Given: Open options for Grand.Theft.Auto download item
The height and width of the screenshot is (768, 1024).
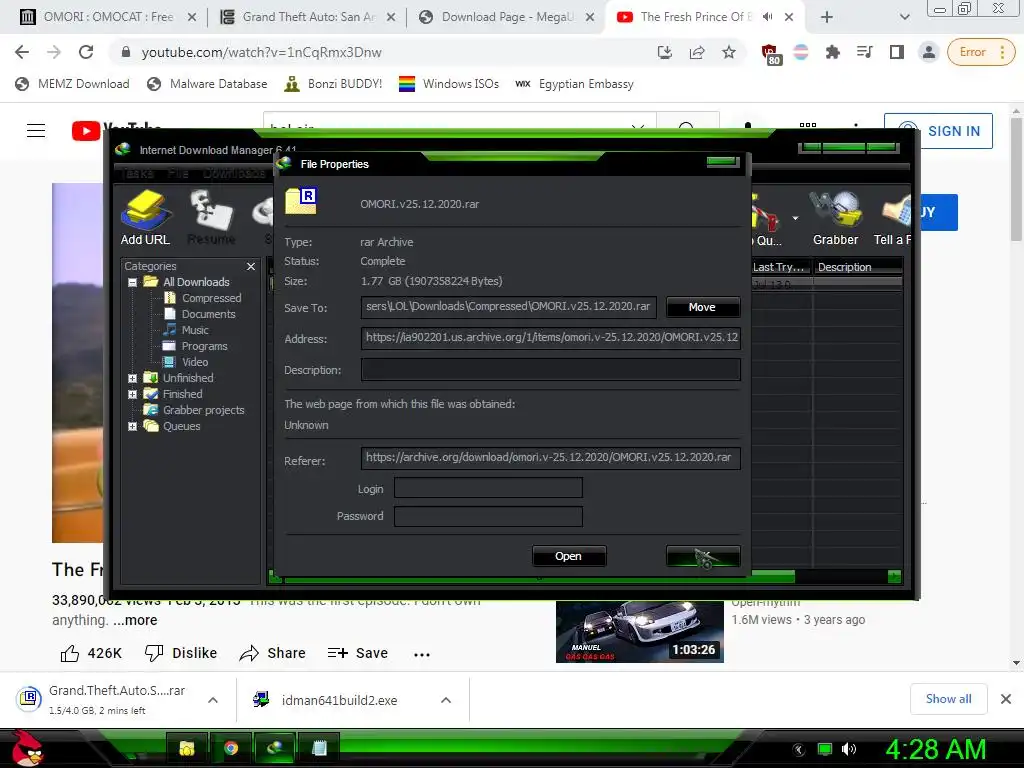Looking at the screenshot, I should (213, 700).
